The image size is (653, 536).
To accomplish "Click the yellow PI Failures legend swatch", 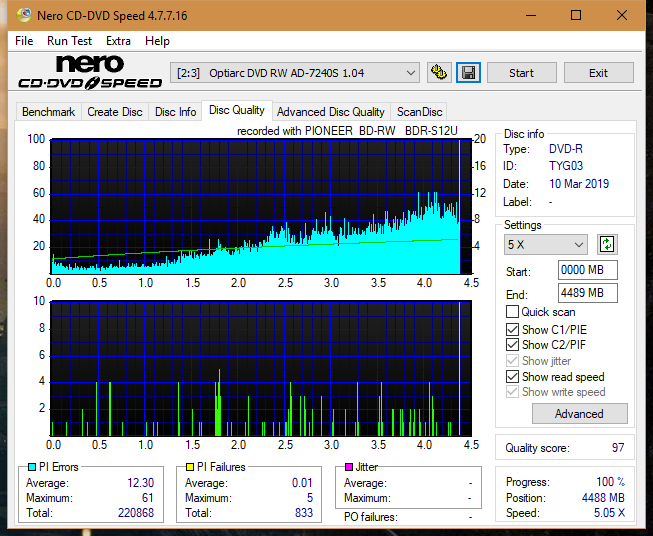I will (x=189, y=467).
